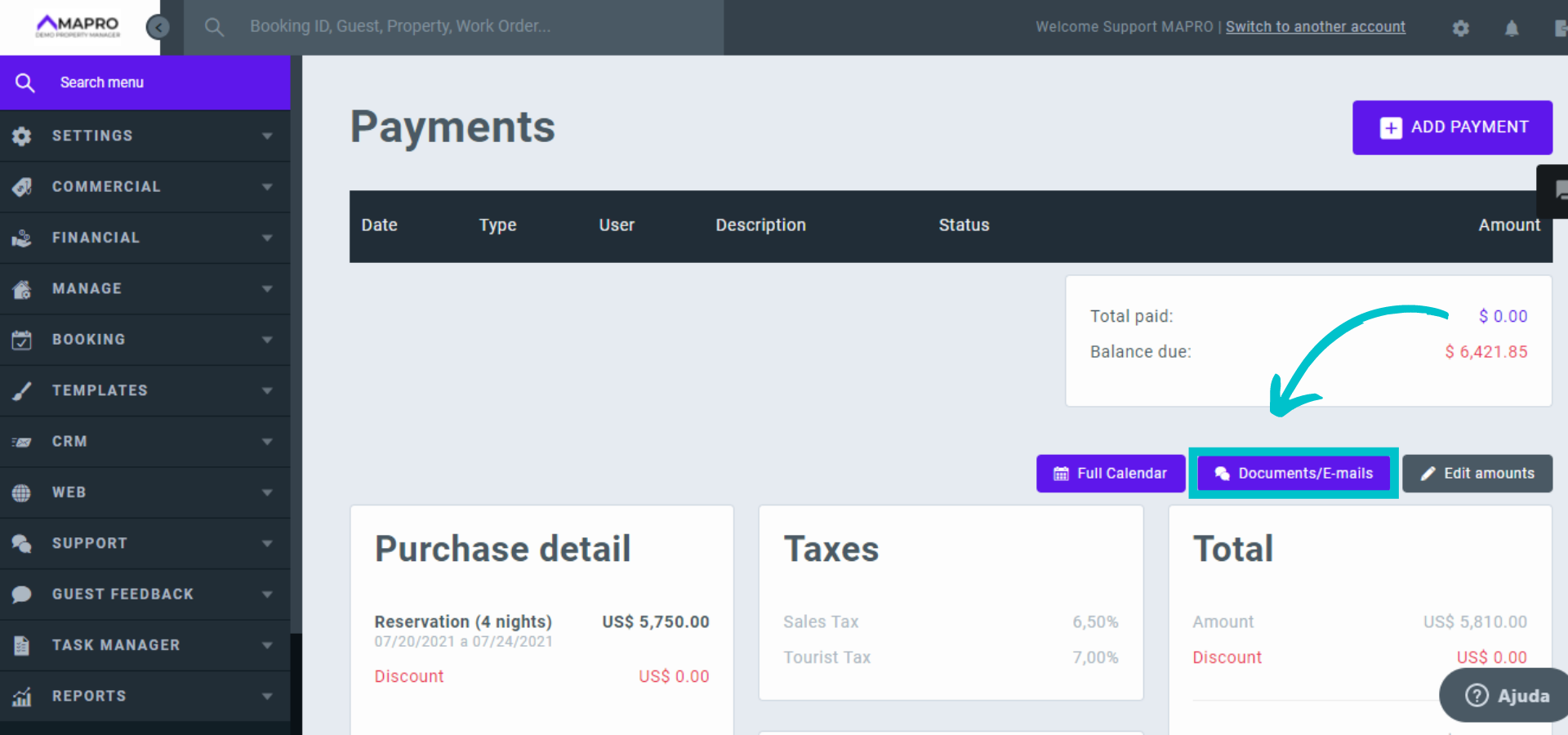
Task: Click the Web globe icon in sidebar
Action: [x=22, y=492]
